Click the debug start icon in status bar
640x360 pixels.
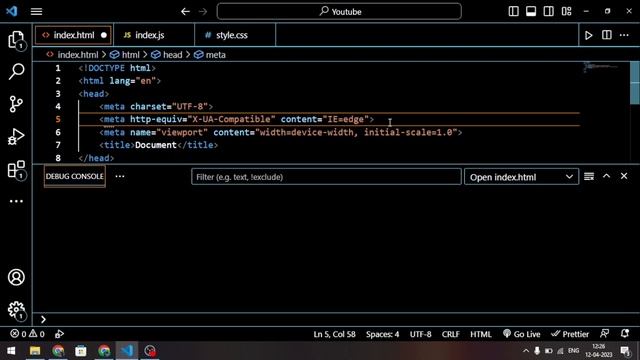[59, 334]
